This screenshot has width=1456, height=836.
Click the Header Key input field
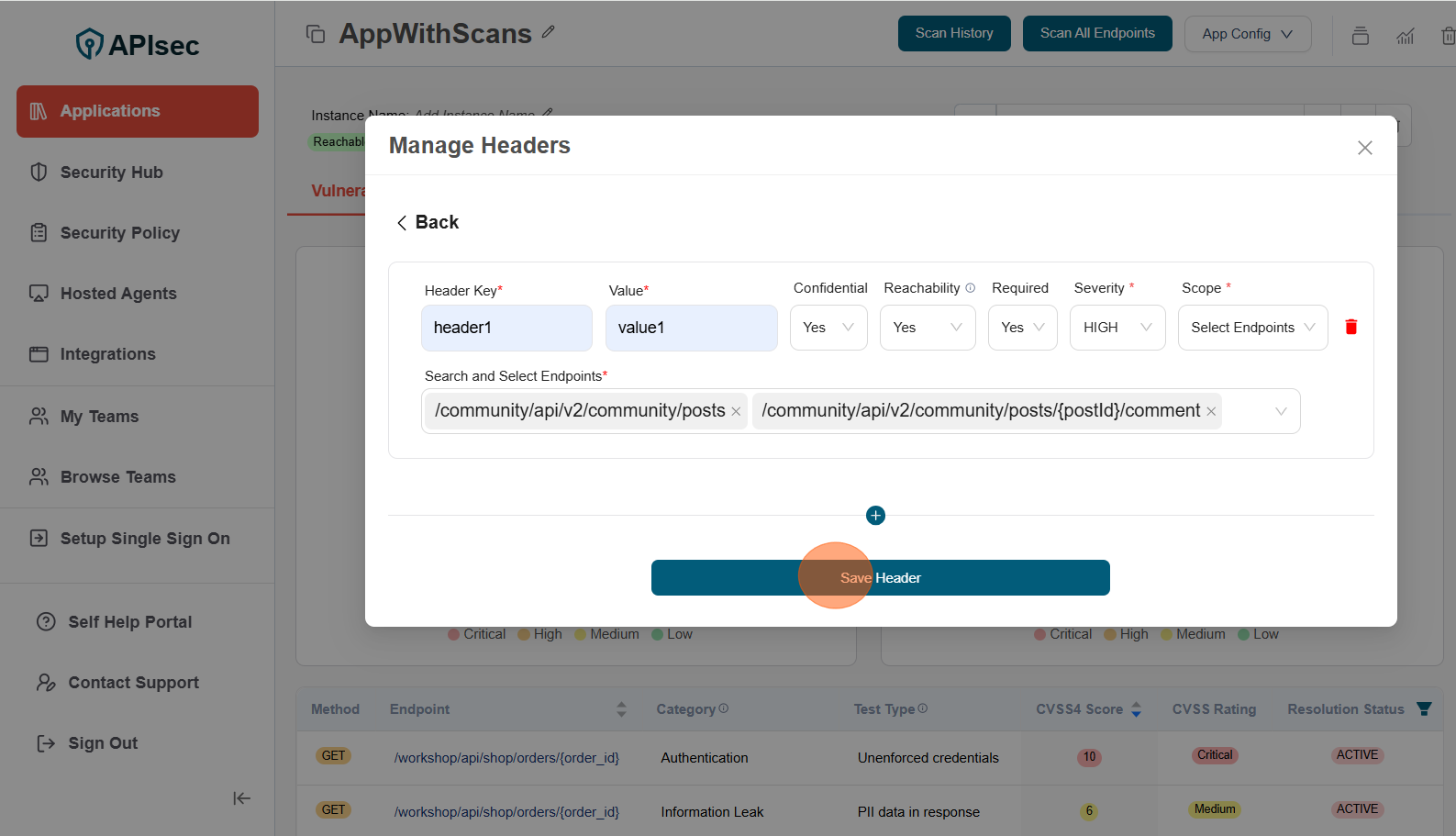[x=506, y=328]
